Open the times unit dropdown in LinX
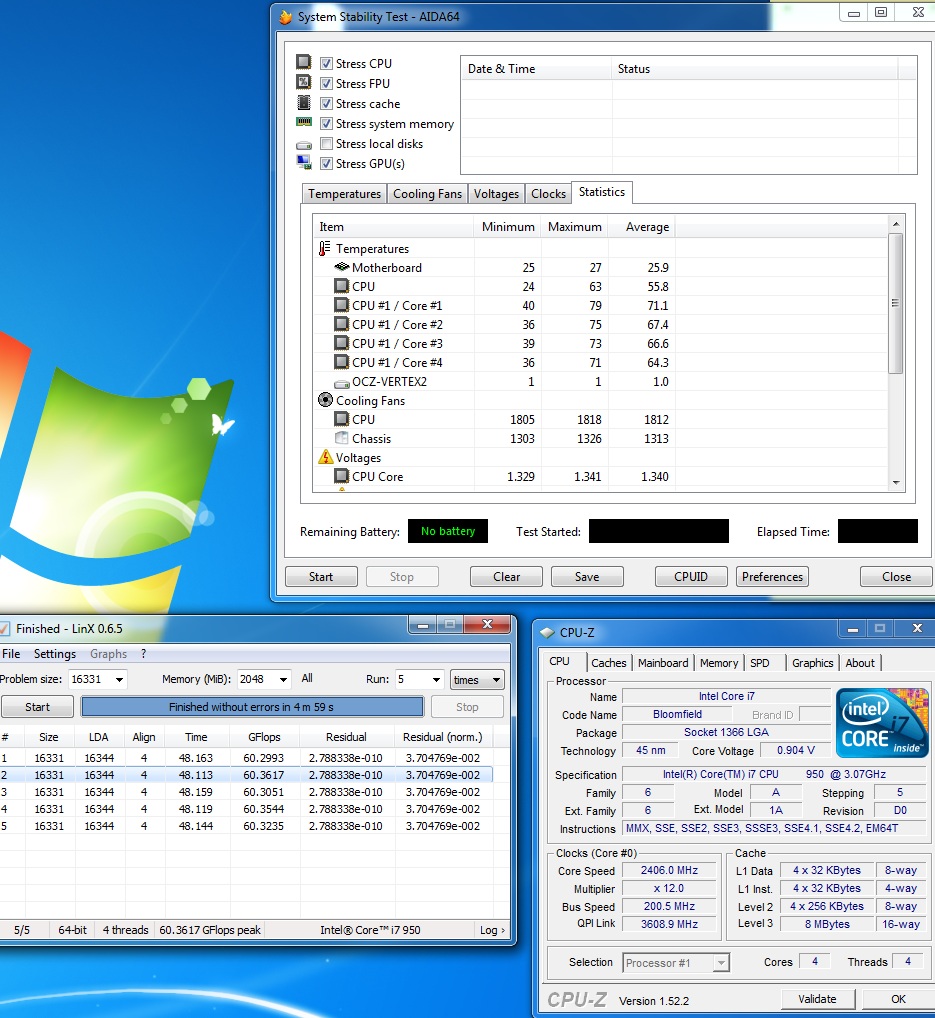The width and height of the screenshot is (935, 1018). click(477, 680)
